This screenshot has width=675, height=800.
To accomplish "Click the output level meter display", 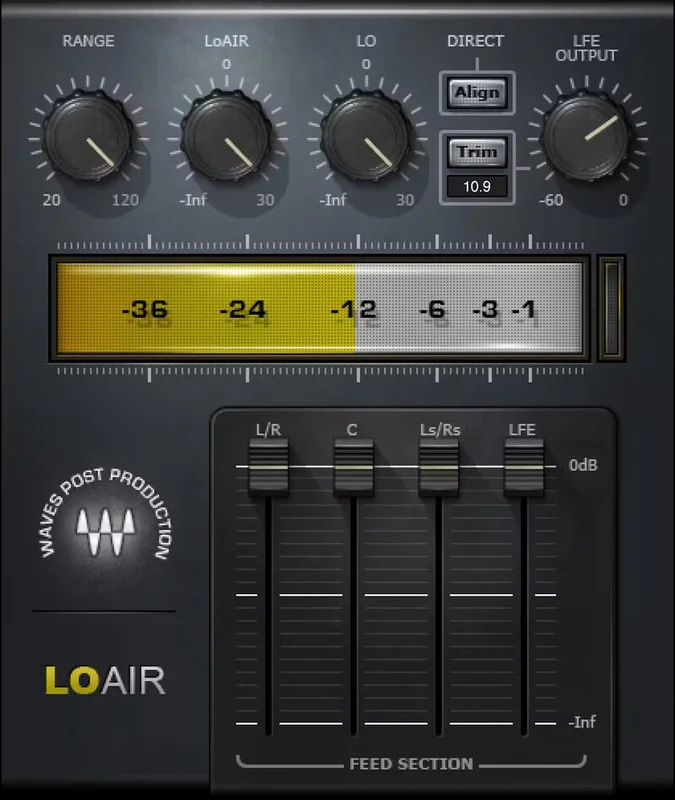I will pyautogui.click(x=320, y=308).
